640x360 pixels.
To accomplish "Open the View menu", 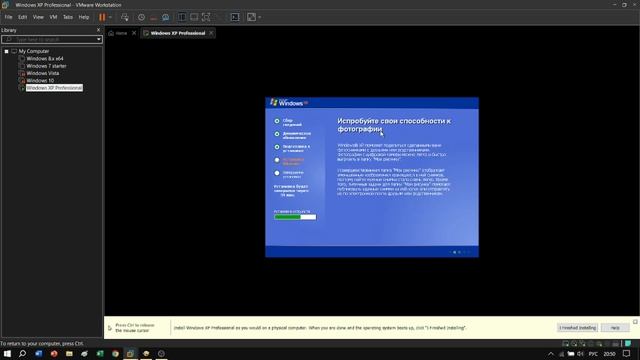I will click(x=38, y=17).
